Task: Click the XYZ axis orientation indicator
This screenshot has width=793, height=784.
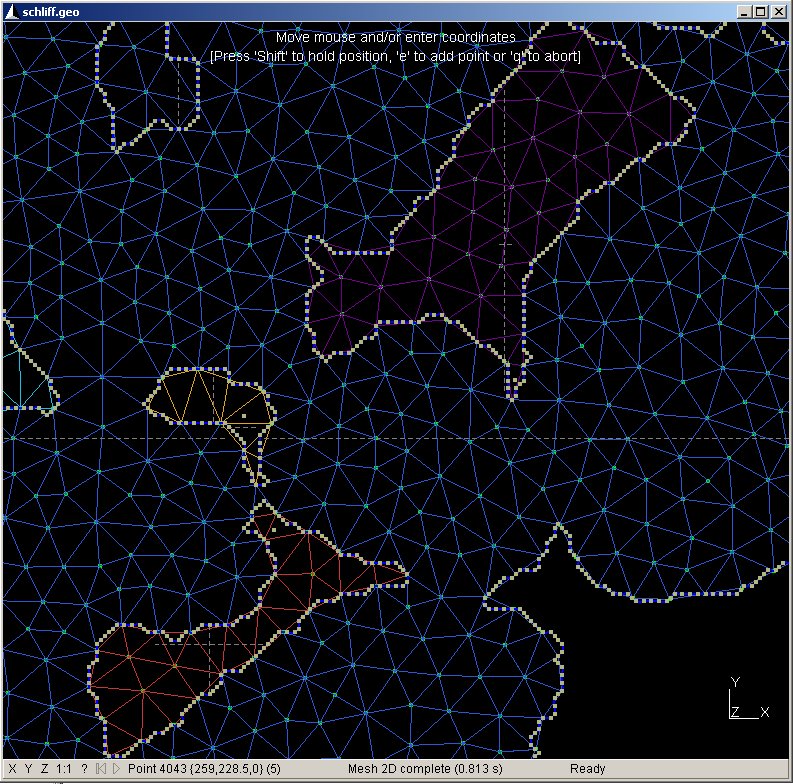Action: (748, 698)
